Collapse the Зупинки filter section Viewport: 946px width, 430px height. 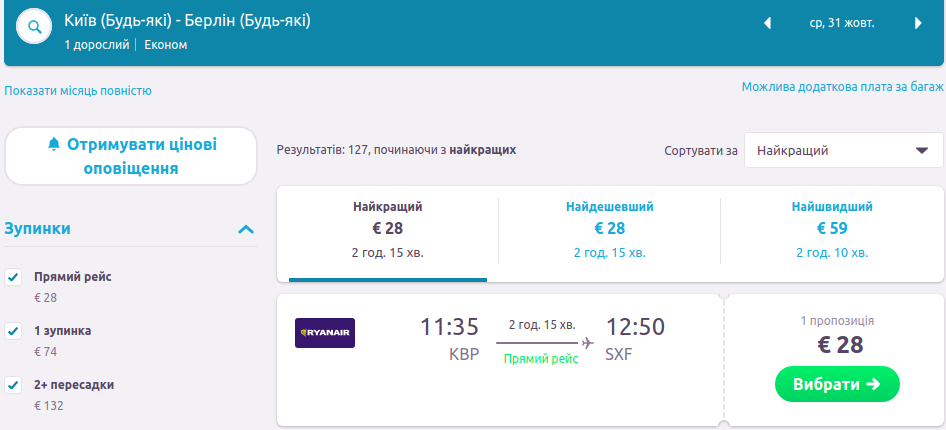(246, 229)
